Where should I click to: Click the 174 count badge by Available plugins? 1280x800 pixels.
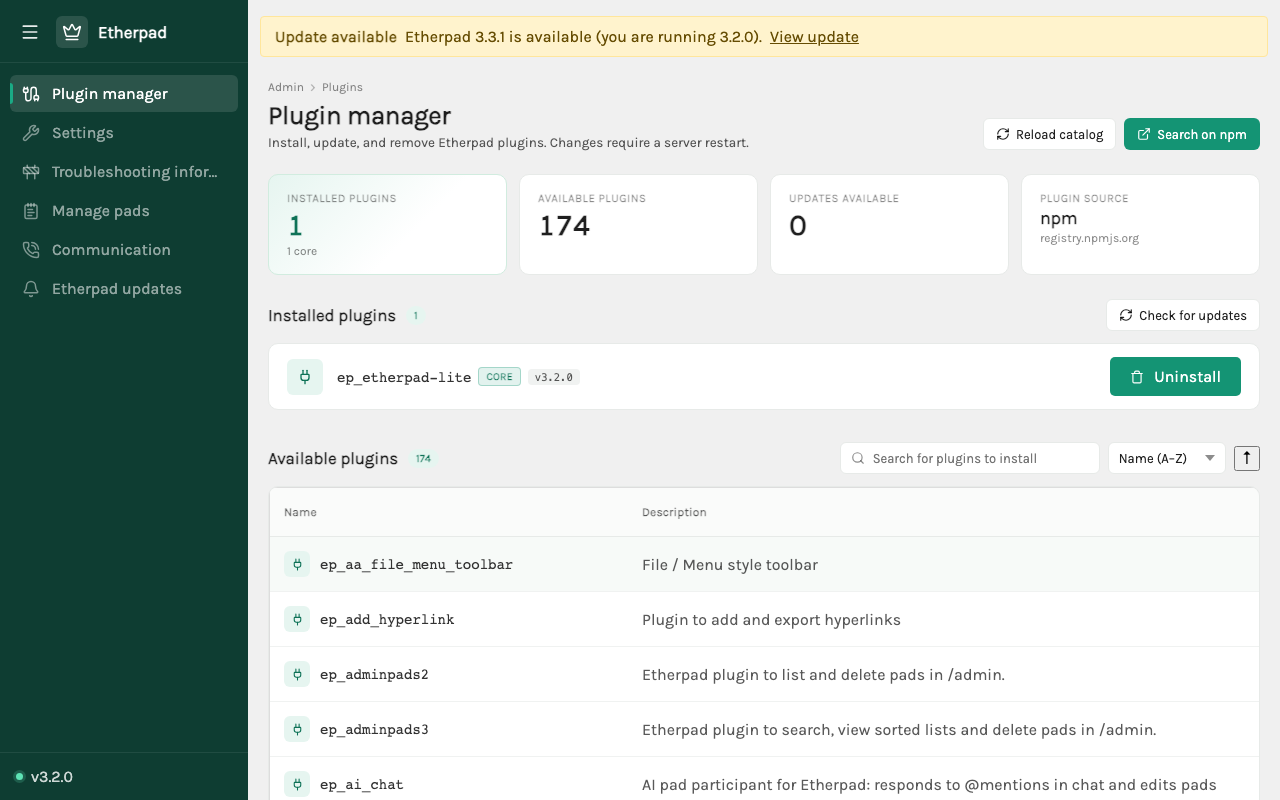[x=423, y=459]
